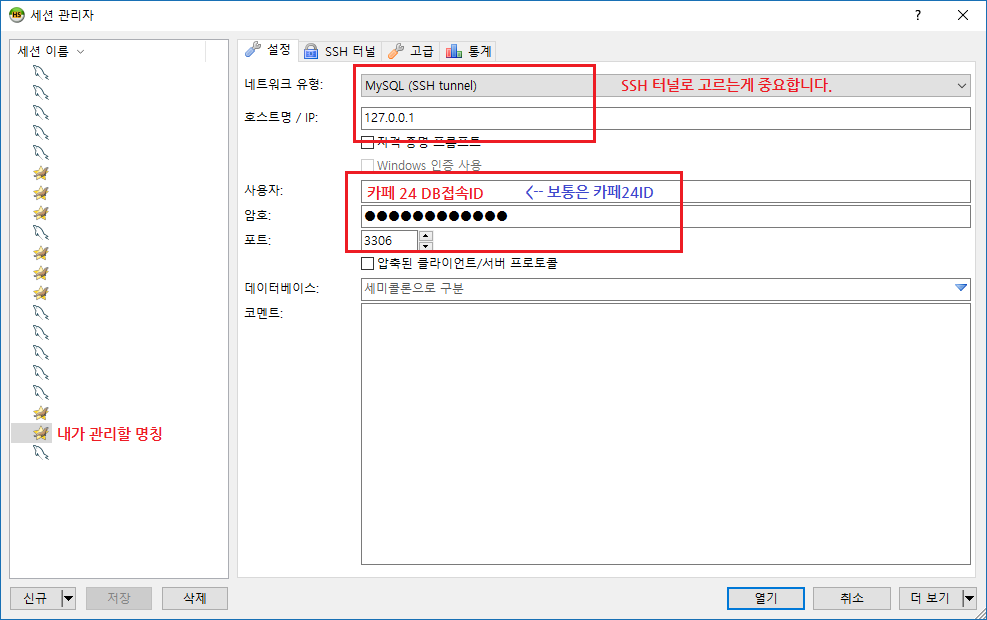The width and height of the screenshot is (987, 620).
Task: Expand the 더 보기 dropdown arrow
Action: pos(969,598)
